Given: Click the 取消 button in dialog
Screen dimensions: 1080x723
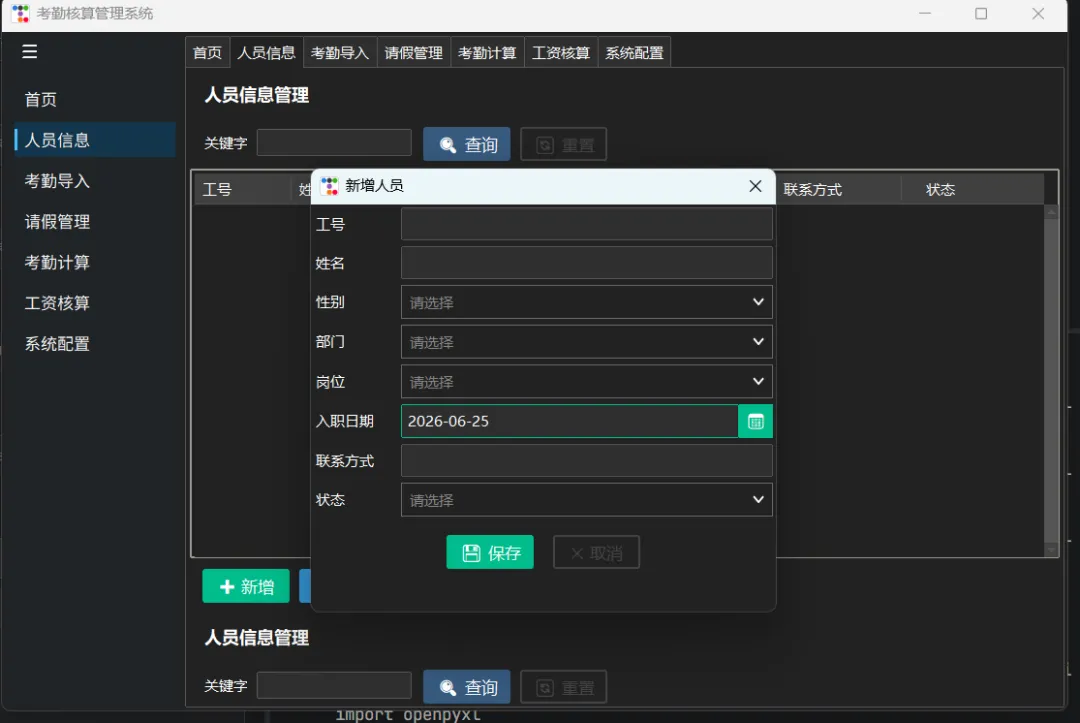Looking at the screenshot, I should click(x=596, y=552).
